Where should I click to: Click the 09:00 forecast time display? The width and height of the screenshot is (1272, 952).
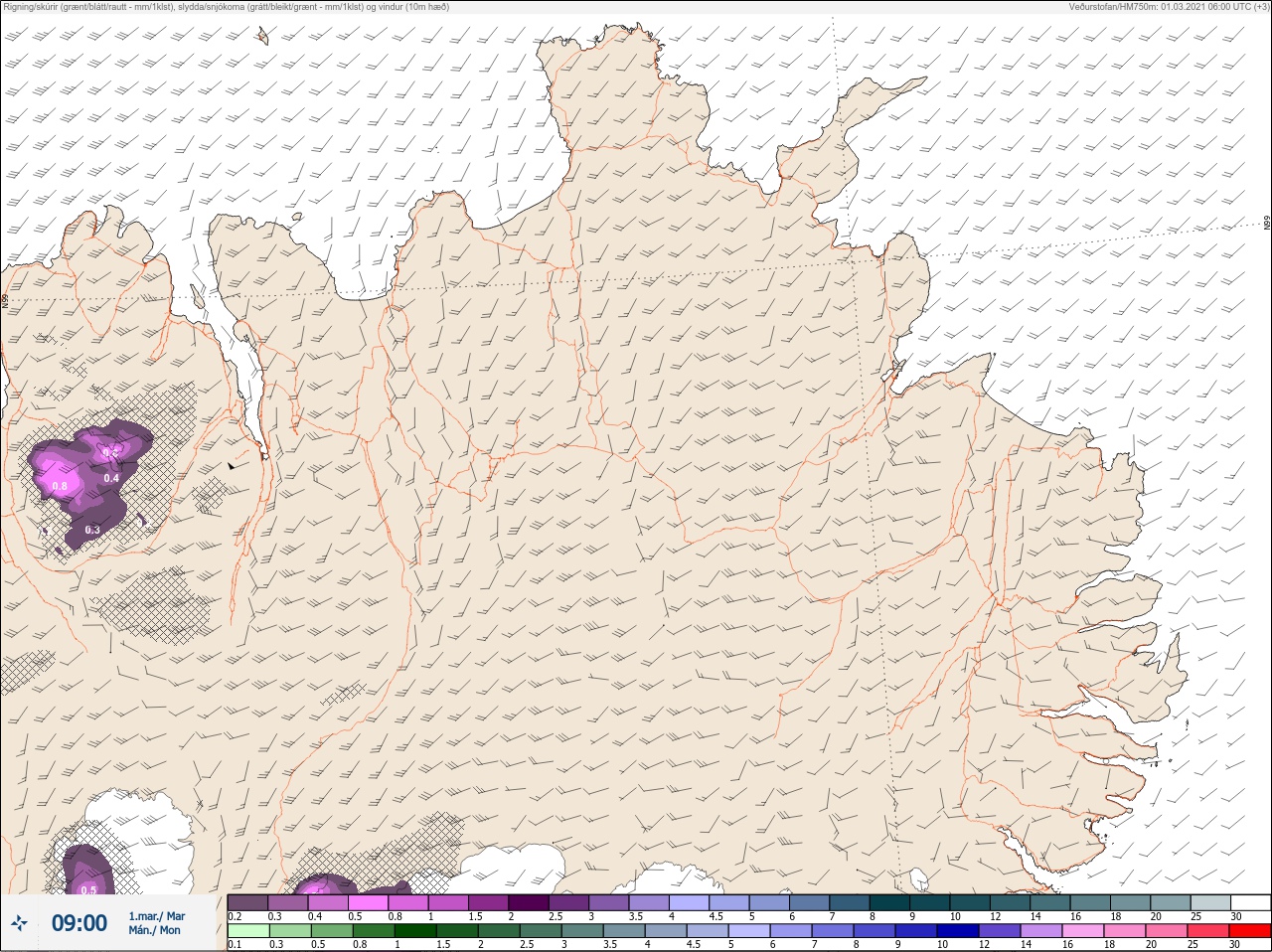[x=79, y=923]
